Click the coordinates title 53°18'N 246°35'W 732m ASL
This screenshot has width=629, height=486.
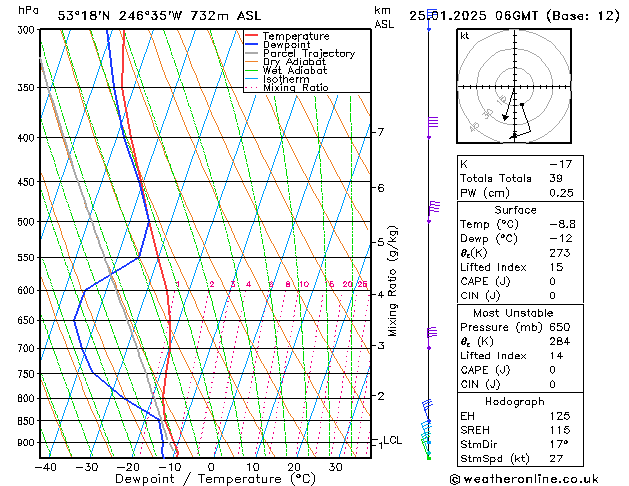point(159,16)
